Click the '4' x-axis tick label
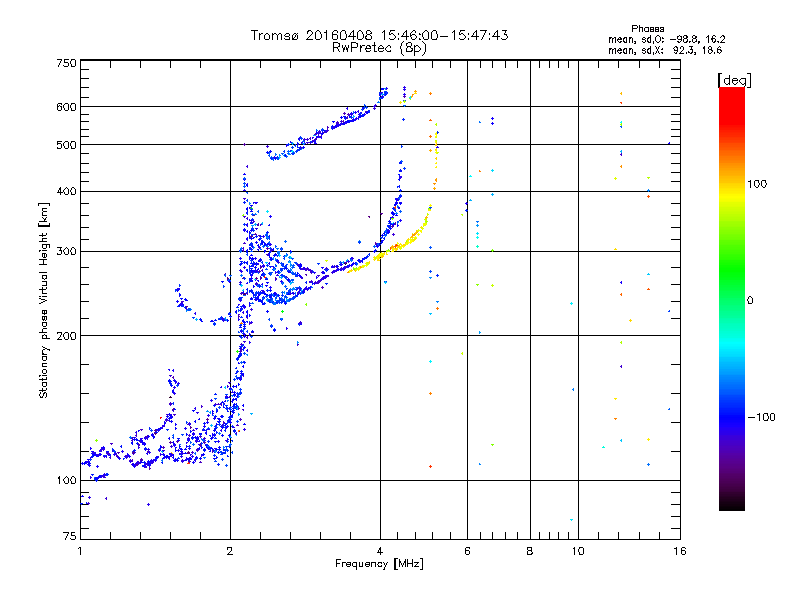The height and width of the screenshot is (600, 800). (x=380, y=551)
